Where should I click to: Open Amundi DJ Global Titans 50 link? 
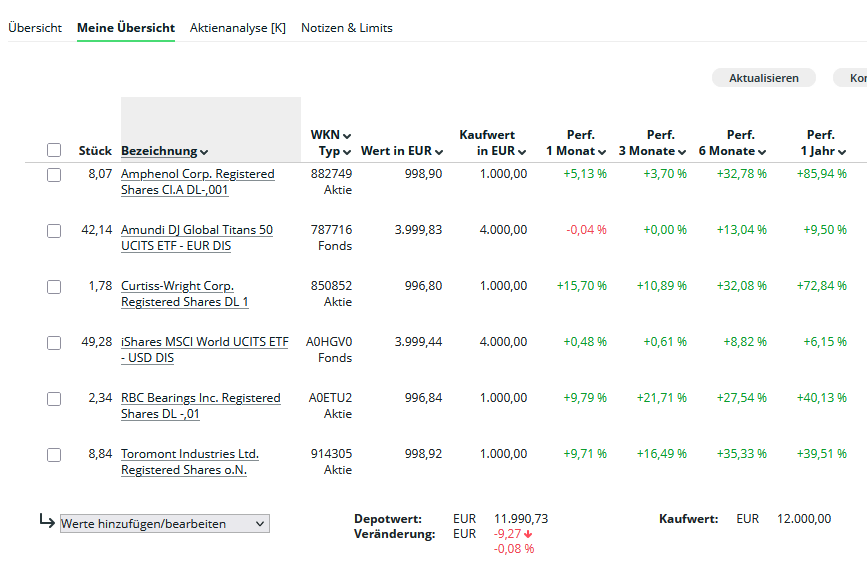click(x=197, y=237)
